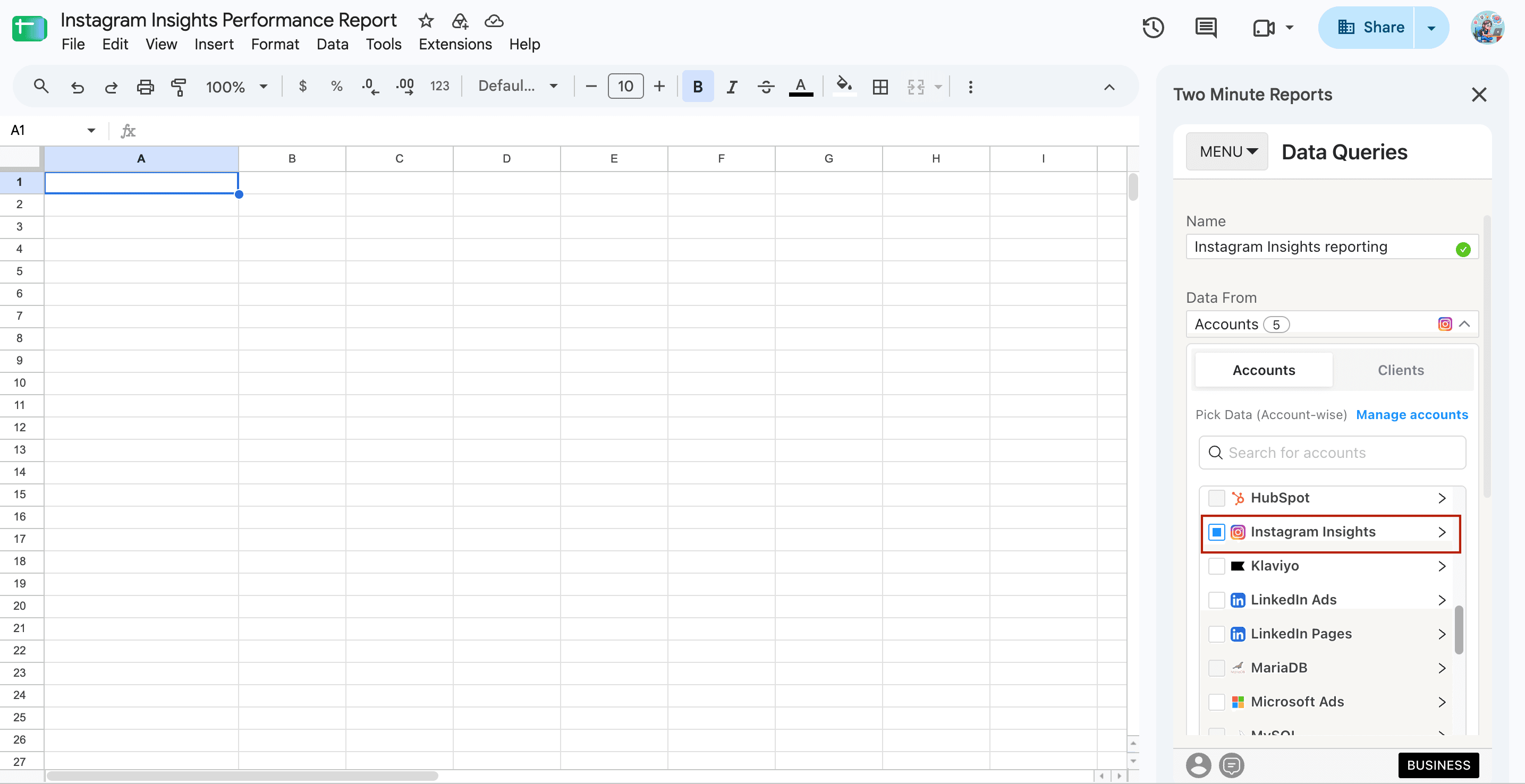Click the redo arrow in toolbar
Viewport: 1525px width, 784px height.
[111, 87]
